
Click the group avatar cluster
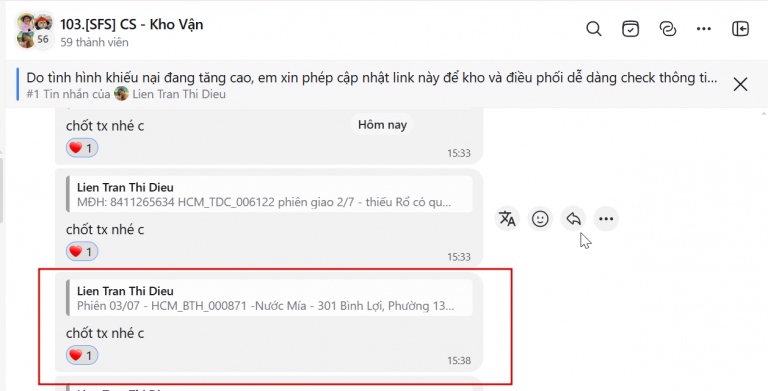pos(34,30)
